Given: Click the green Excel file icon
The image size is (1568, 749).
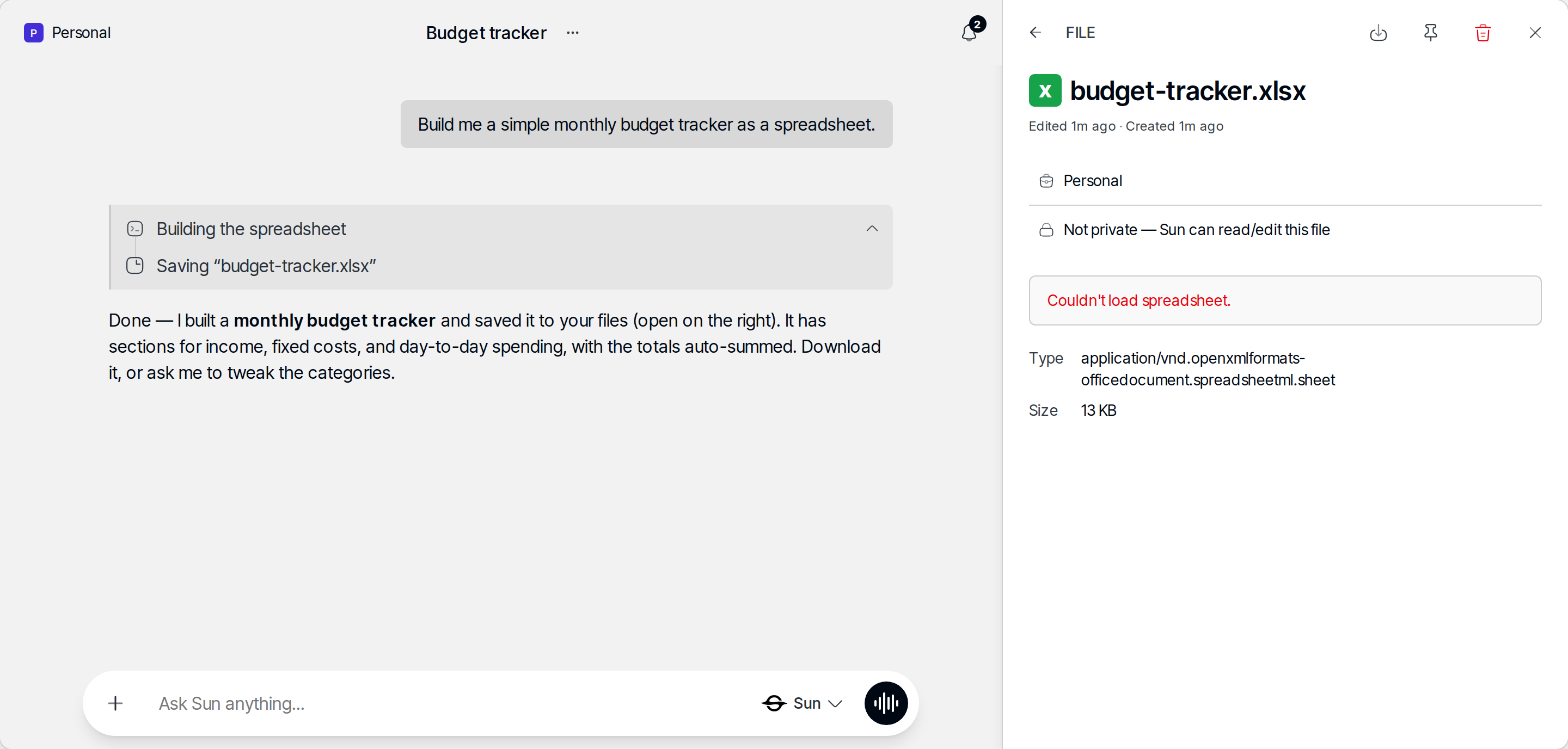Looking at the screenshot, I should point(1045,91).
